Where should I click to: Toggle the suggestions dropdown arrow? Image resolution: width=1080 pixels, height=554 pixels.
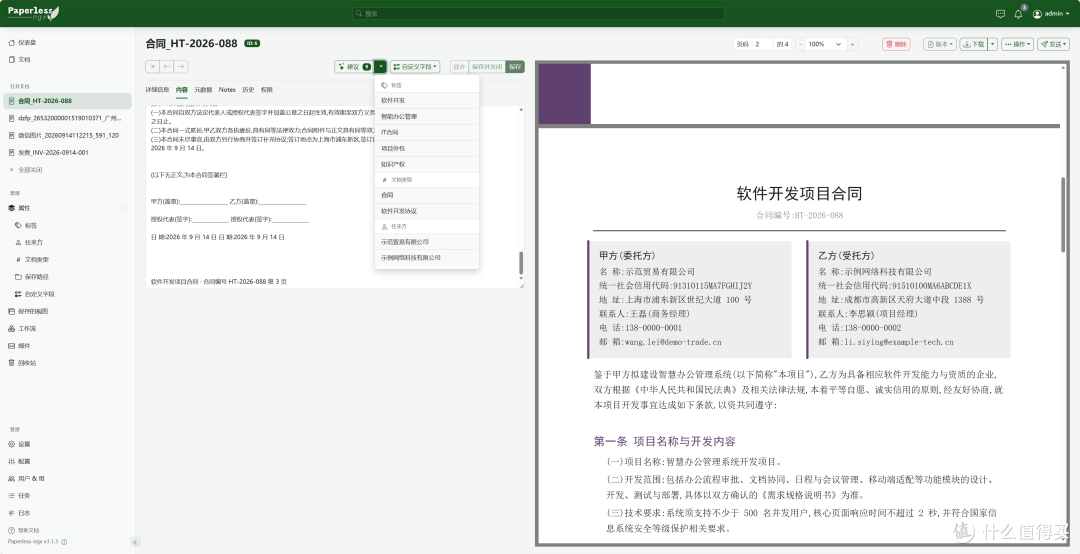[380, 67]
